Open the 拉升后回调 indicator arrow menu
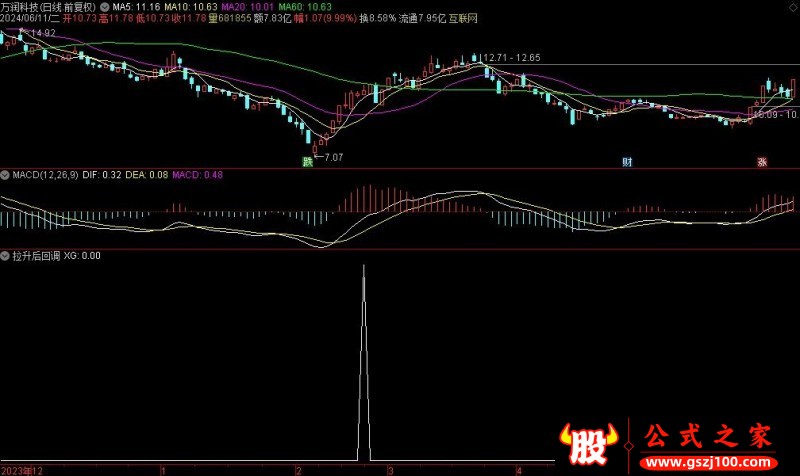800x476 pixels. (6, 255)
